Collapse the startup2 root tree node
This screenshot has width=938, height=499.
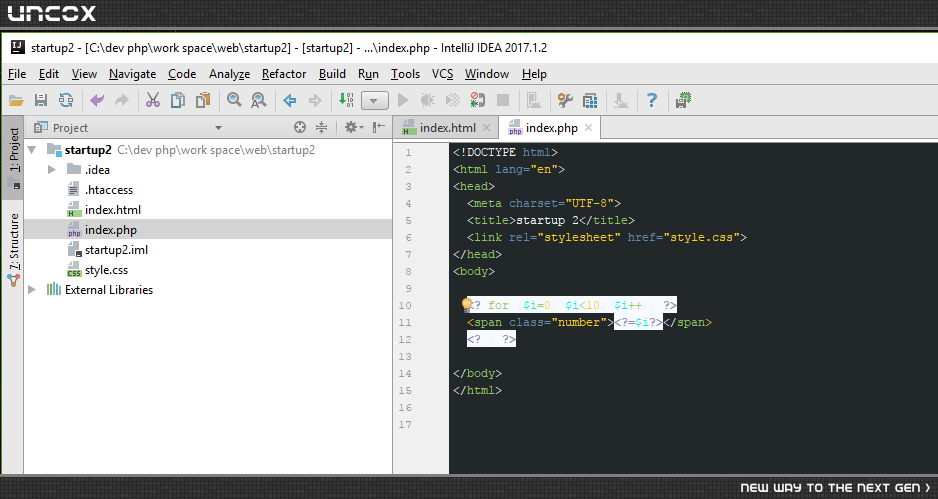tap(32, 150)
